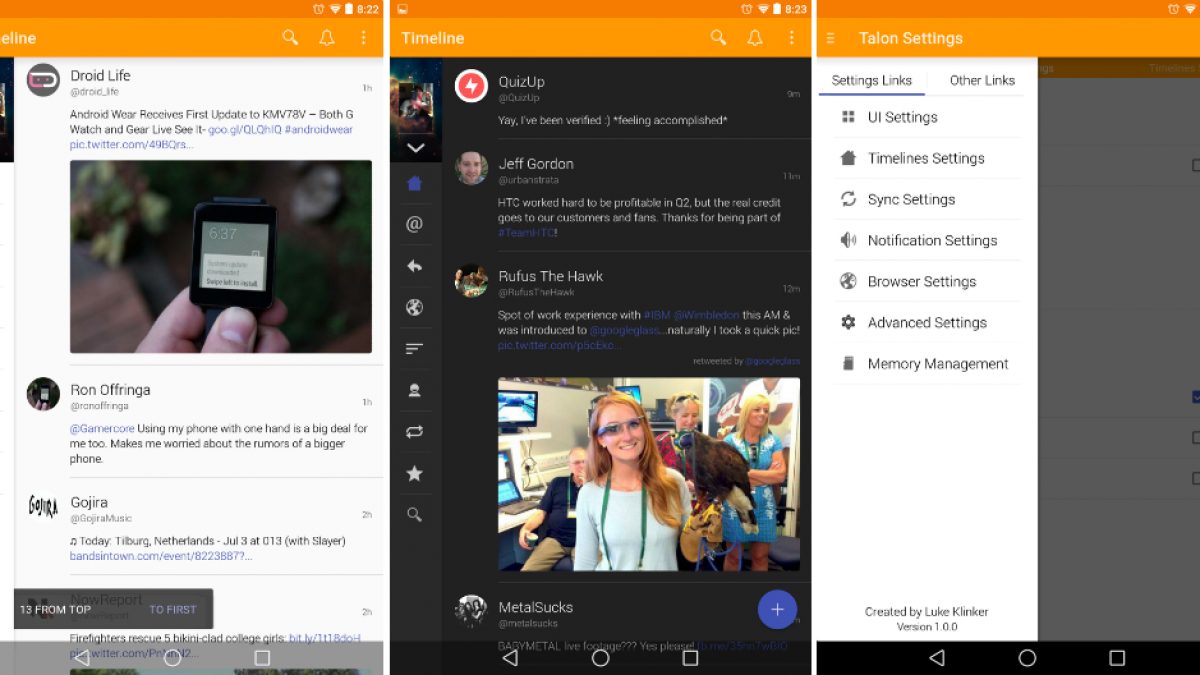Open Browser Settings
The image size is (1200, 675).
tap(928, 281)
